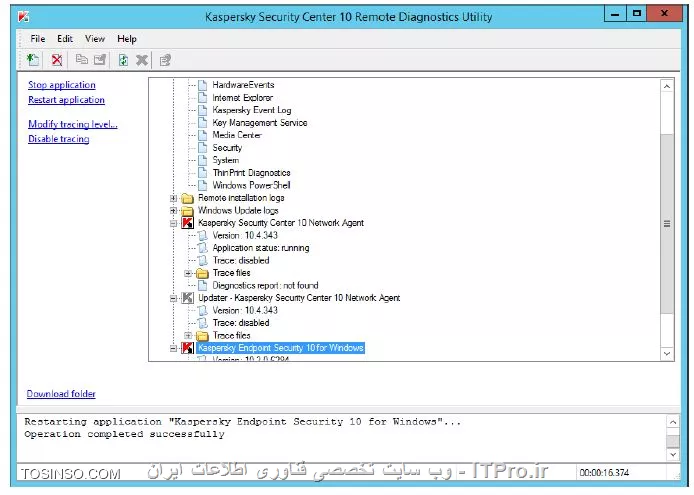This screenshot has height=495, width=694.
Task: Expand Trace files under Network Agent
Action: [188, 273]
